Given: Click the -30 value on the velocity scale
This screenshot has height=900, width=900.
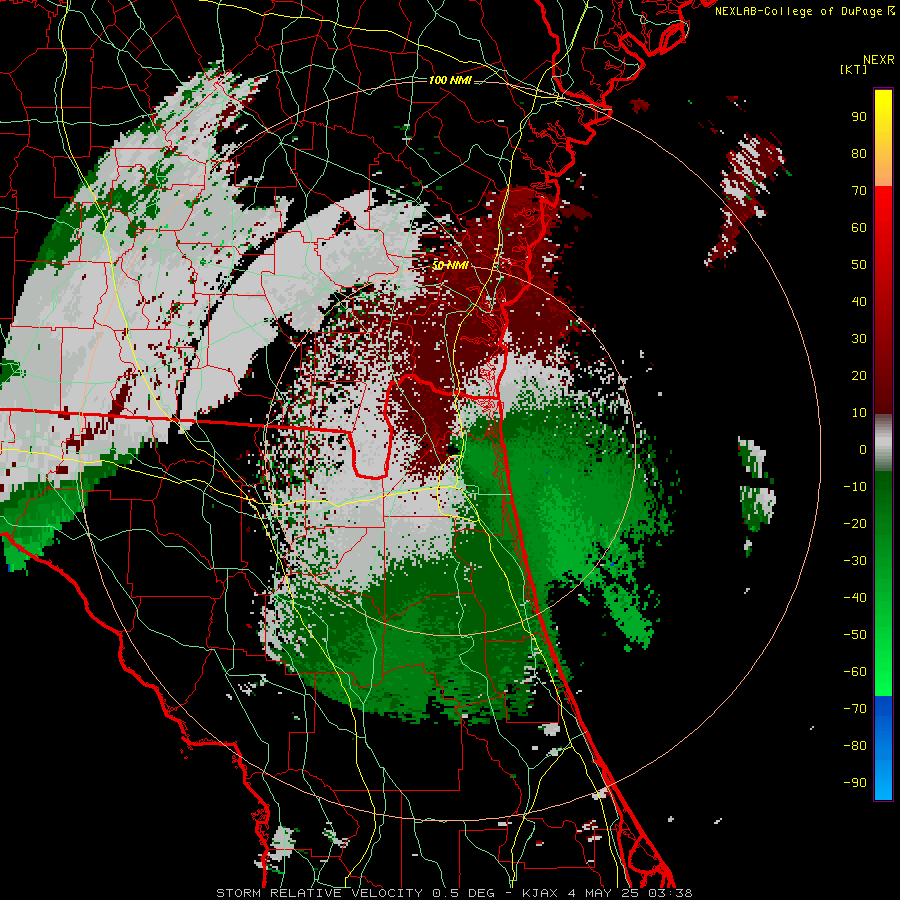Looking at the screenshot, I should click(x=855, y=561).
